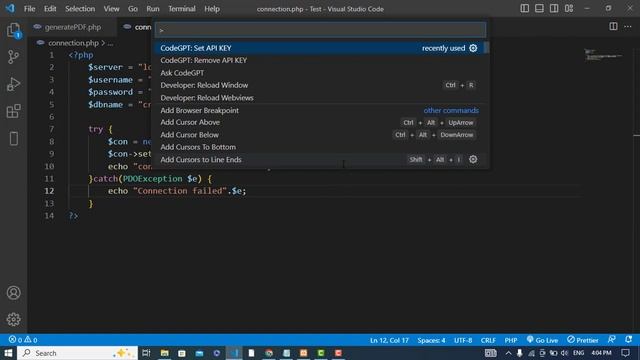
Task: Click the errors and warnings status indicator
Action: (x=23, y=340)
